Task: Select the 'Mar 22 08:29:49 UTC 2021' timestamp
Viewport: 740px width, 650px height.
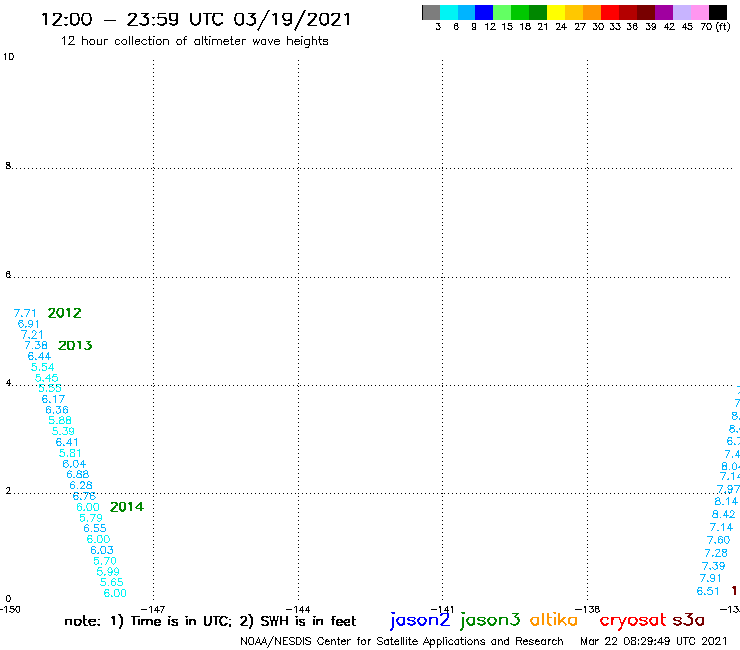Action: [x=654, y=641]
